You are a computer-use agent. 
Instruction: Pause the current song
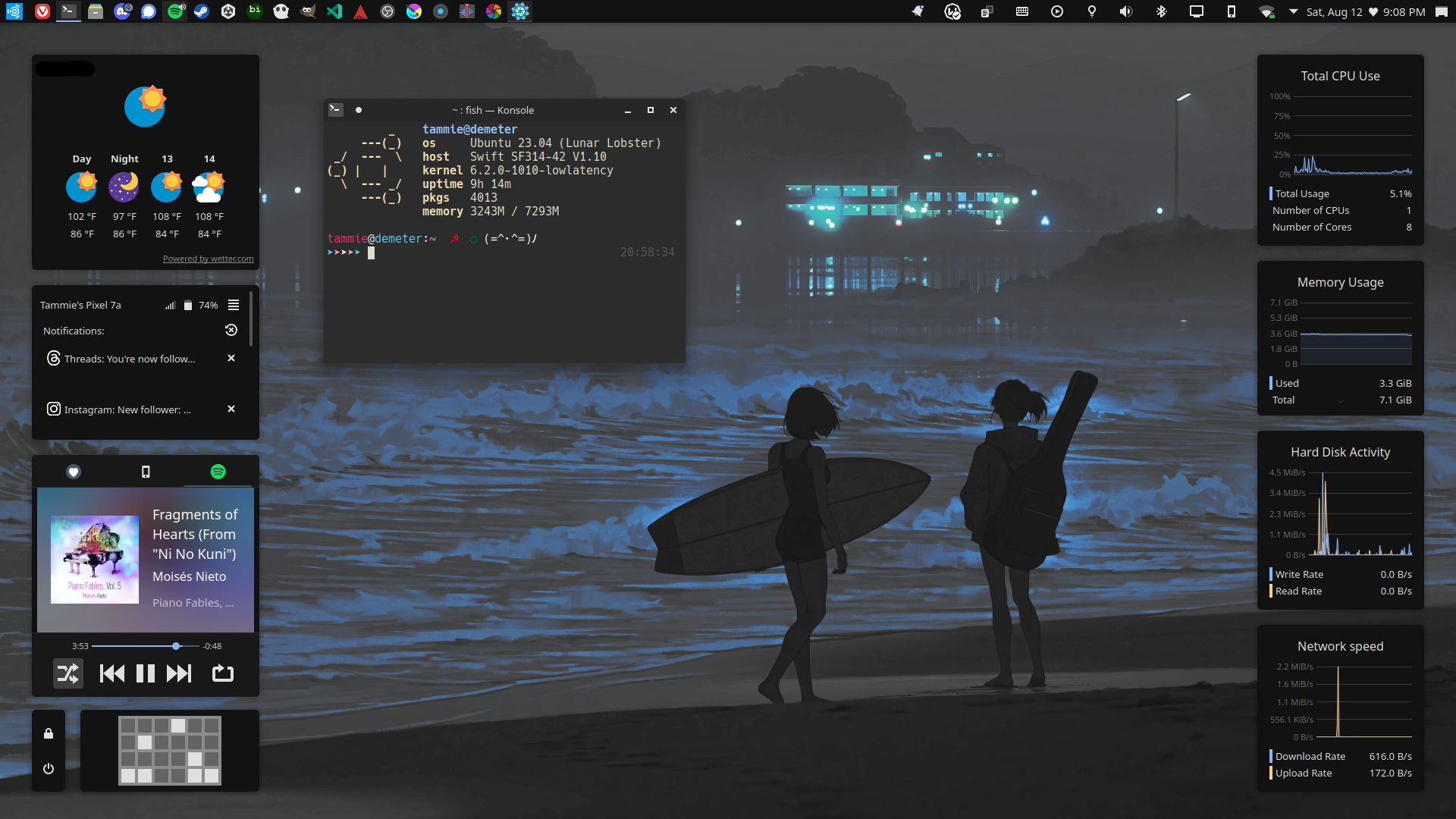coord(146,673)
